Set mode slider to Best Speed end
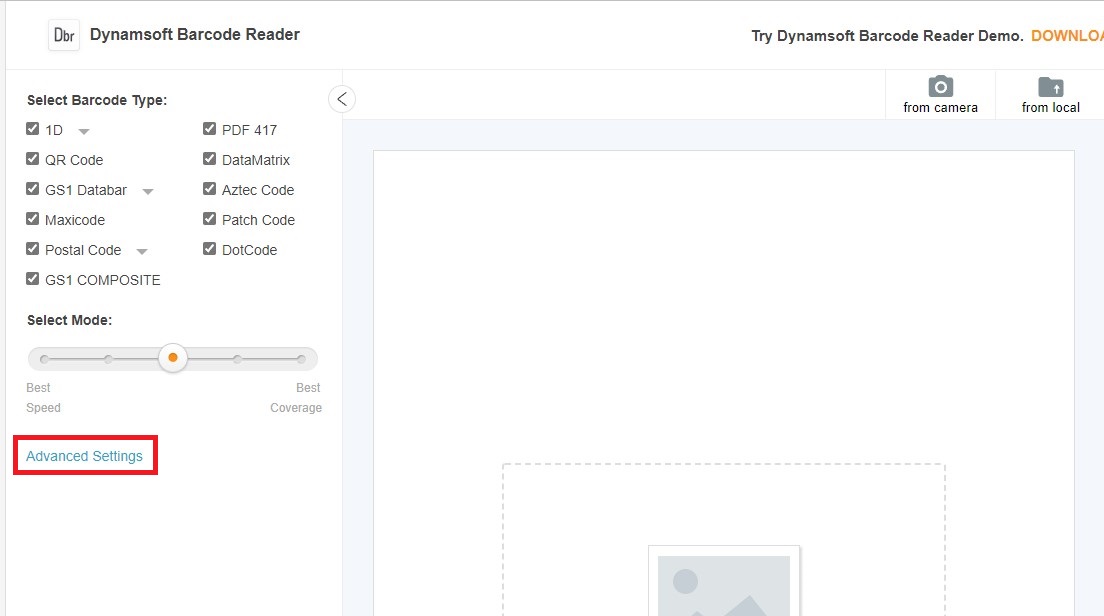Image resolution: width=1104 pixels, height=616 pixels. [x=43, y=358]
